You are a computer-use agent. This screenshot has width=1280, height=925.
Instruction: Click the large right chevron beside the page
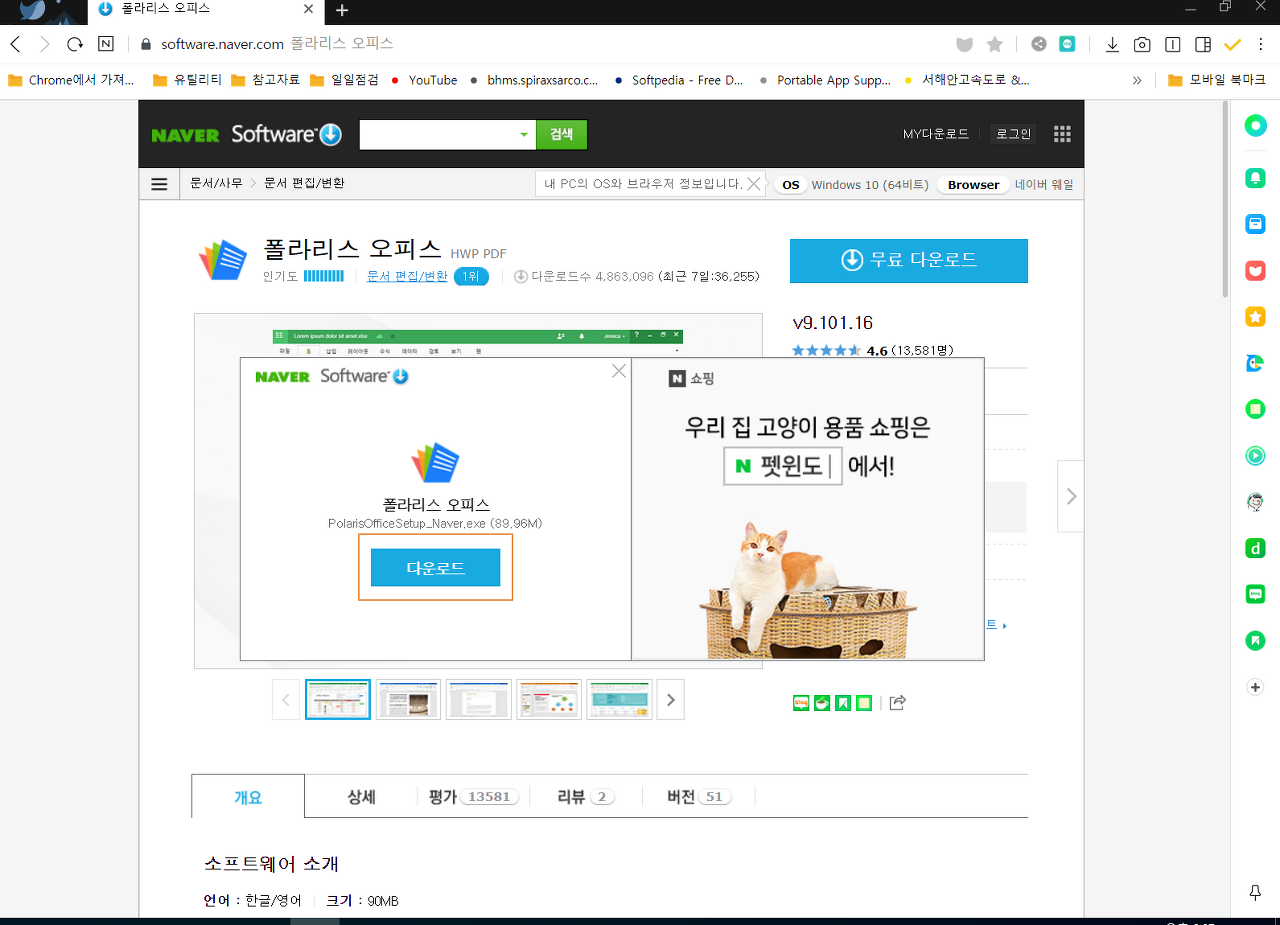click(1070, 496)
